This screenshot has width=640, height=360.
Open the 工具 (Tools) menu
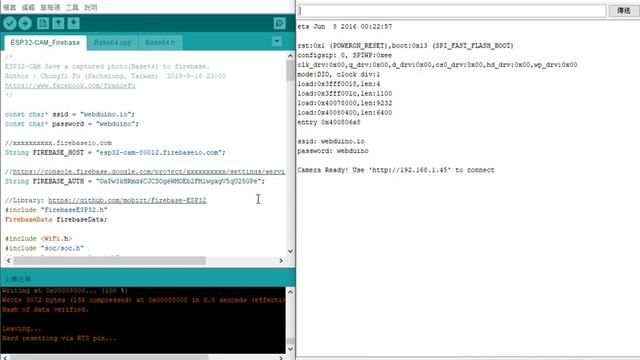coord(72,7)
